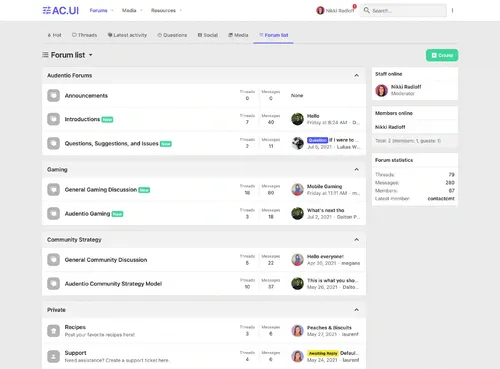Open the Announcements forum icon

point(53,96)
